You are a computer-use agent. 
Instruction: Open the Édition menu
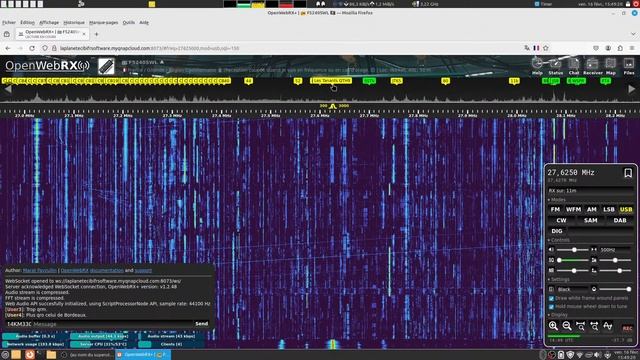(27, 23)
